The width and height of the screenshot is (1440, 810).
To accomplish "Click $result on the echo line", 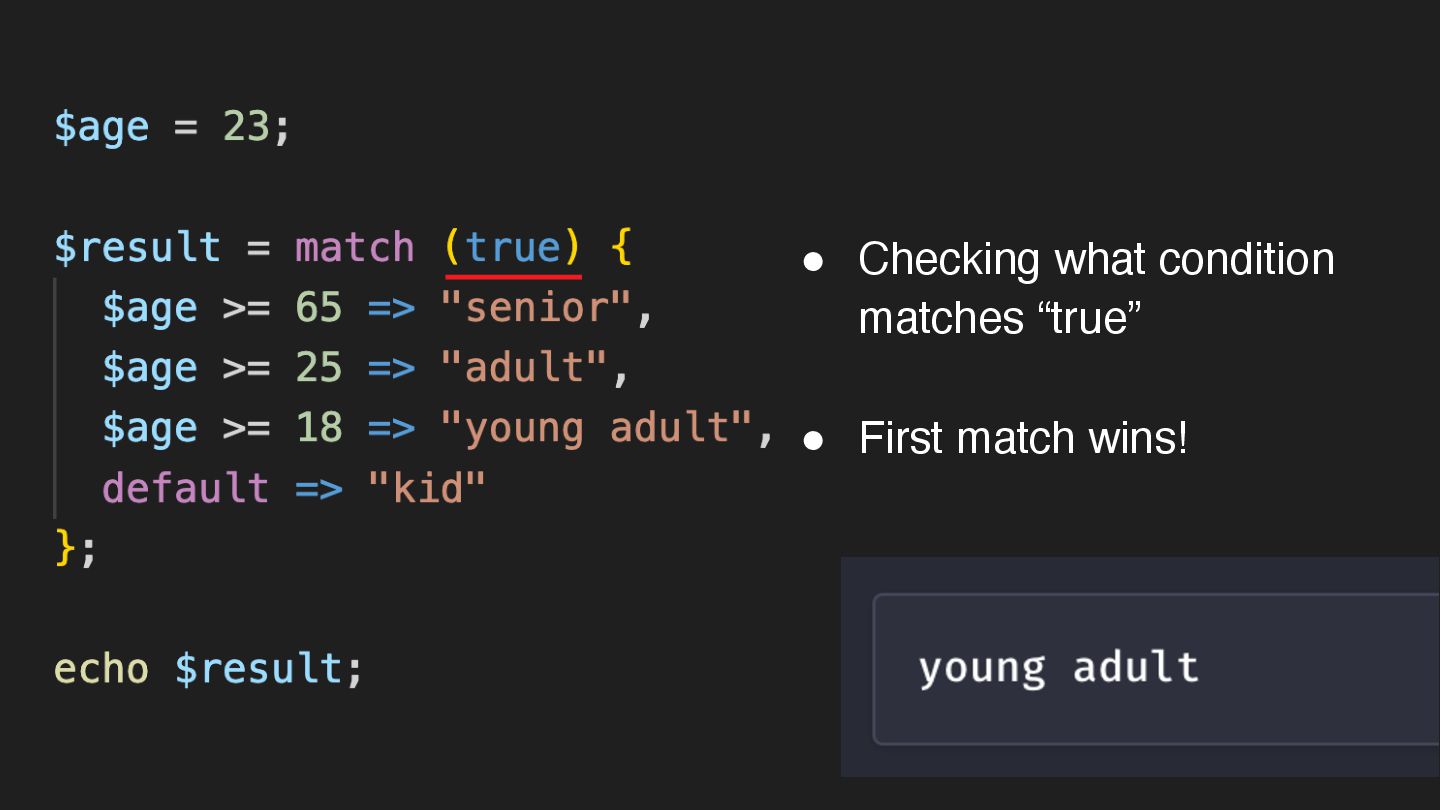I will point(258,668).
